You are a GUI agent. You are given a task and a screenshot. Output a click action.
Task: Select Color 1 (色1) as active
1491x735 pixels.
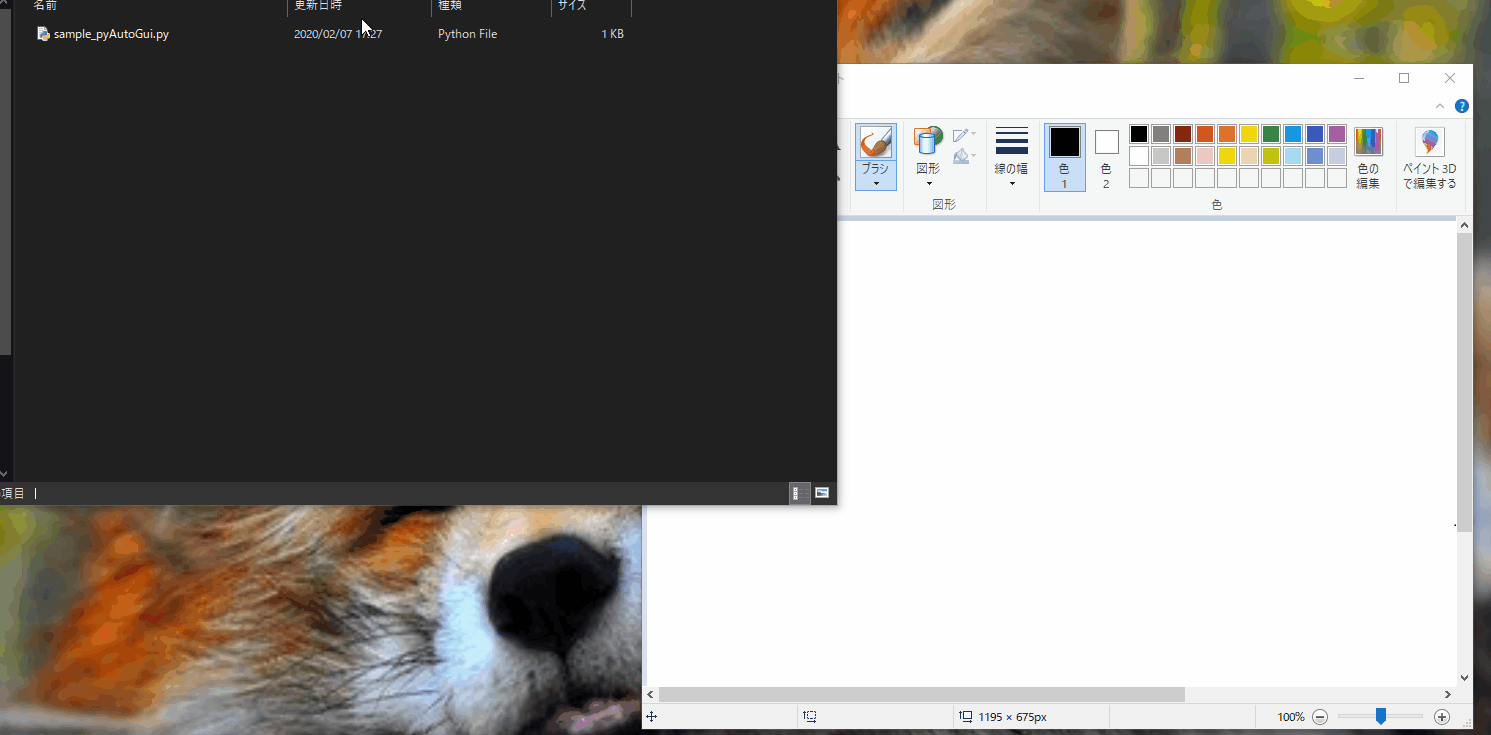1064,156
